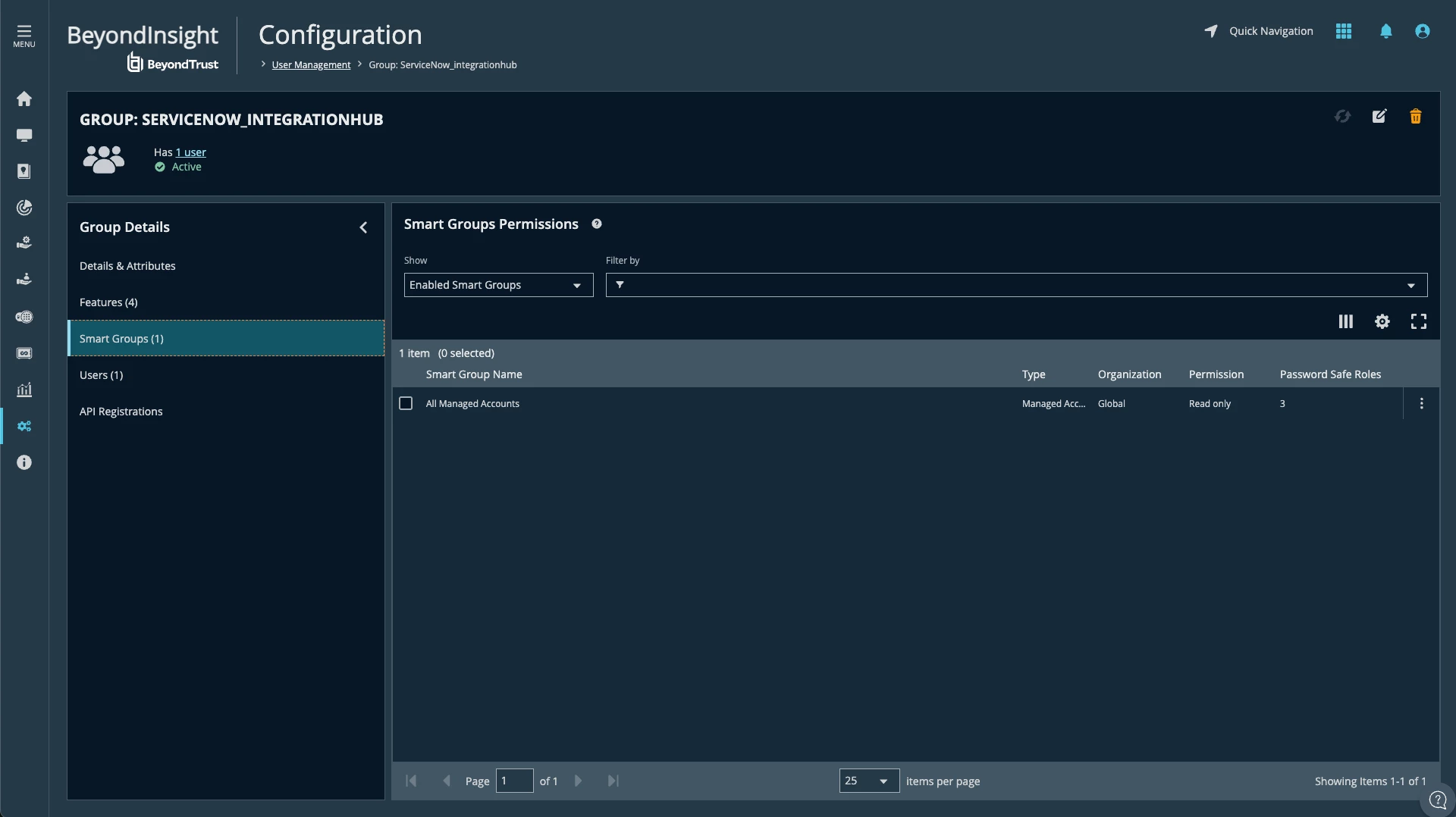
Task: Click the Group: ServiceNow_integrationhub breadcrumb
Action: [442, 65]
